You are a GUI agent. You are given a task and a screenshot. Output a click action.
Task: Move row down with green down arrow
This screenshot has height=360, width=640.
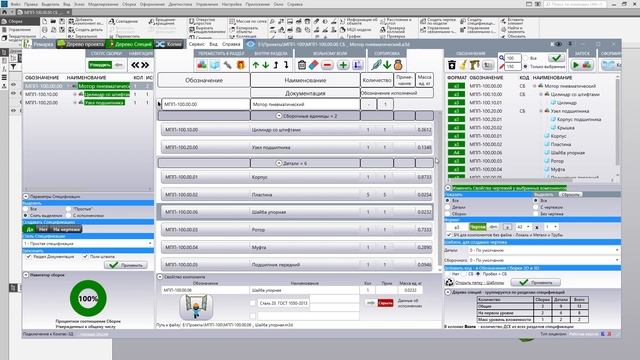click(266, 65)
